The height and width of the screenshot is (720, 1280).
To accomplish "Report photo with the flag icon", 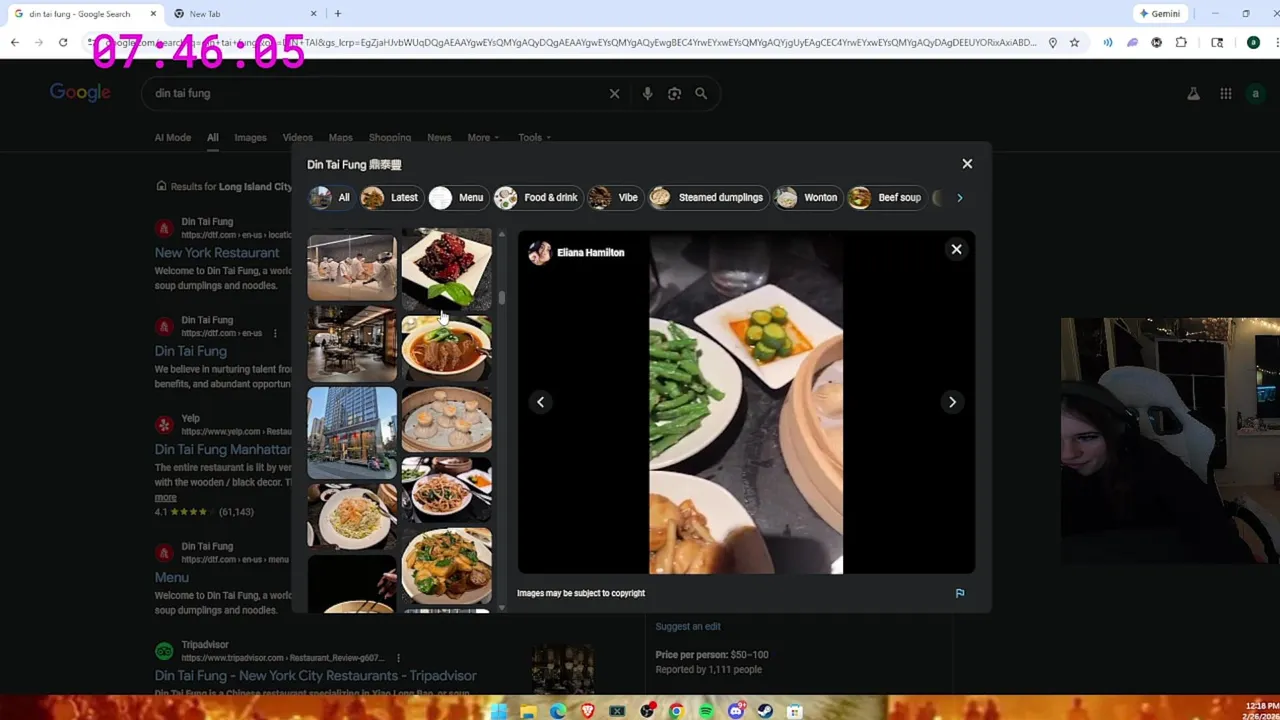I will tap(960, 593).
